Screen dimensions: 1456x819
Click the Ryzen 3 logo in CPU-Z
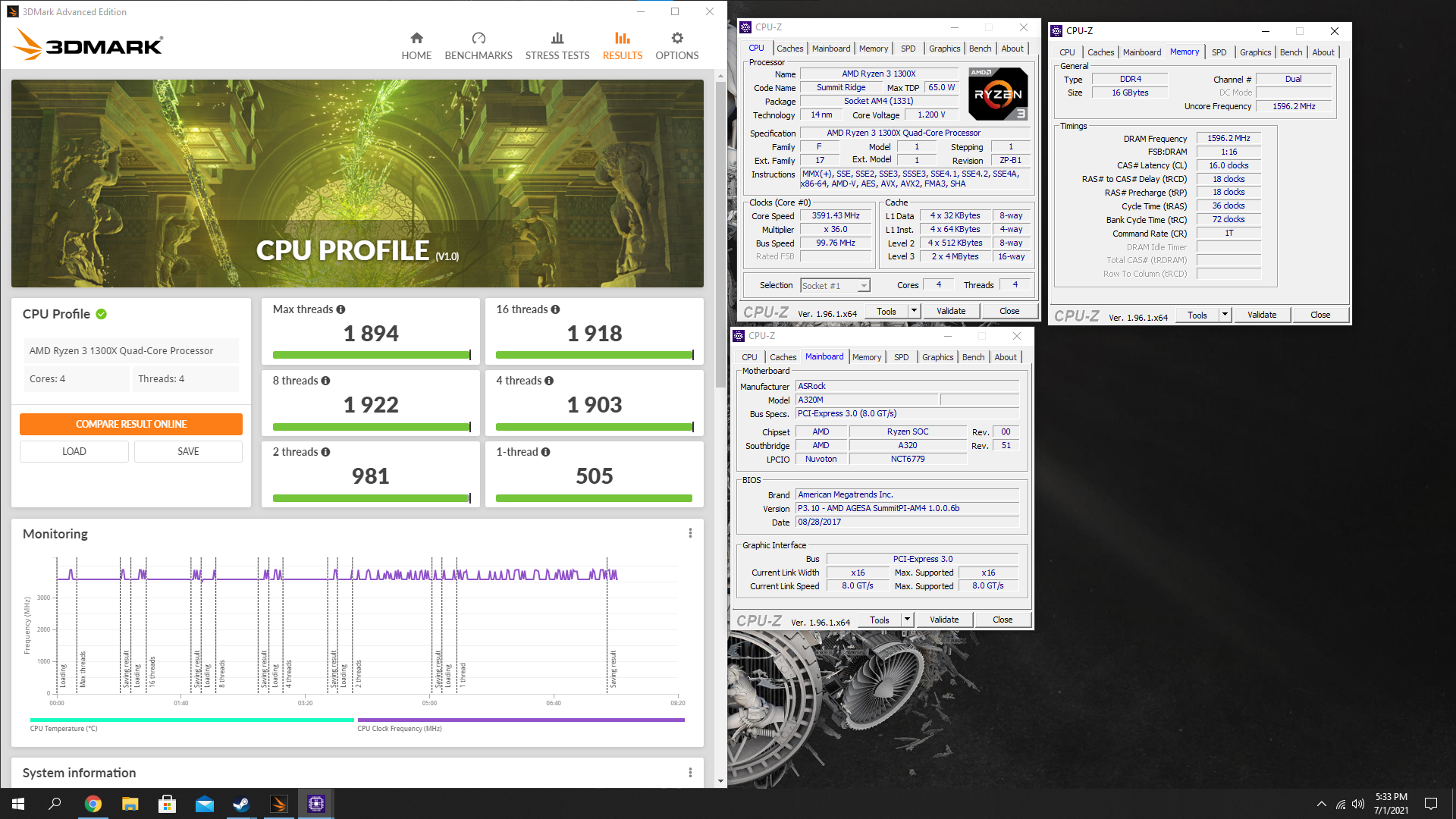(998, 94)
